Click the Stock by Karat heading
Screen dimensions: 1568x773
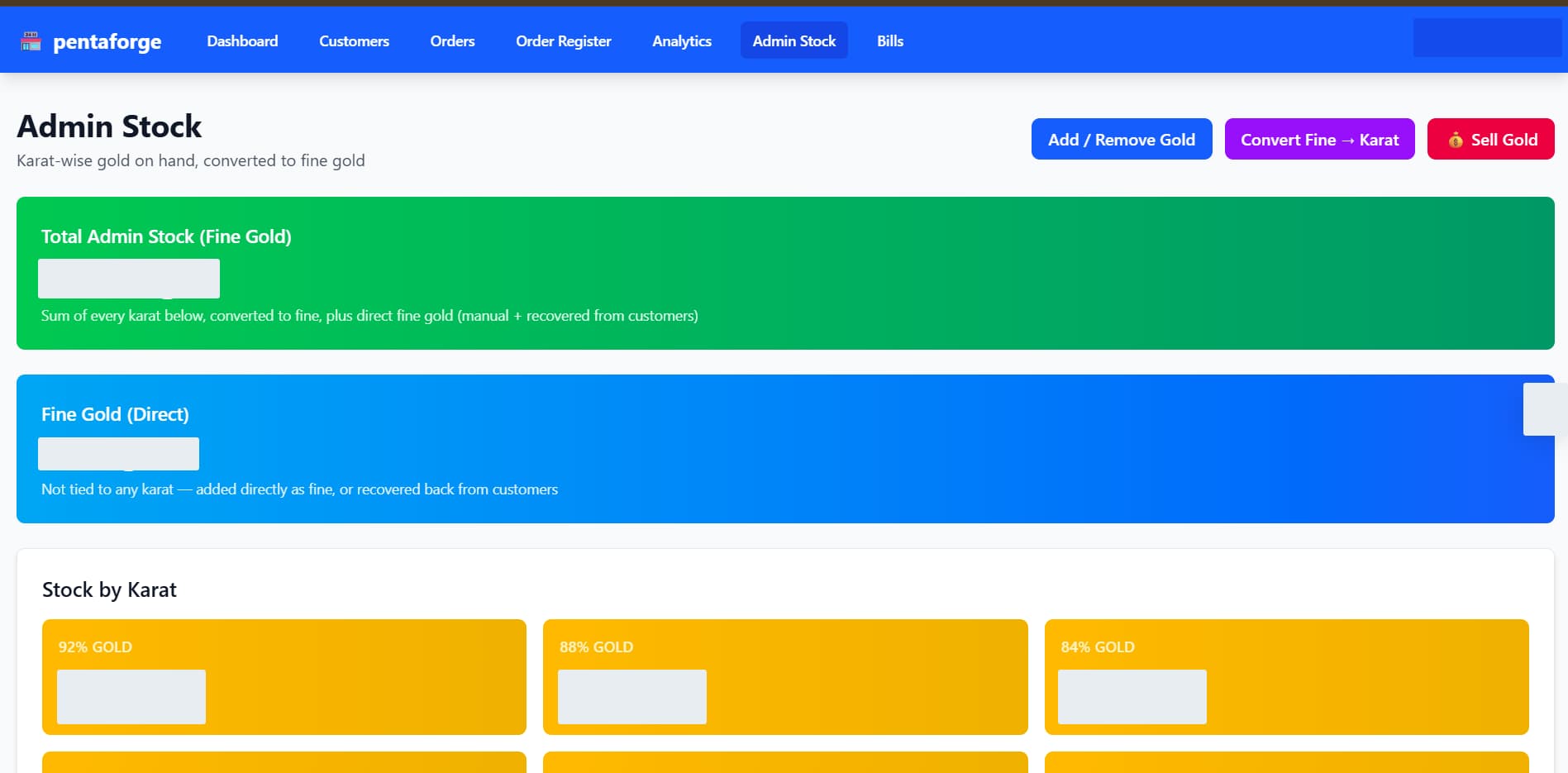pos(109,589)
